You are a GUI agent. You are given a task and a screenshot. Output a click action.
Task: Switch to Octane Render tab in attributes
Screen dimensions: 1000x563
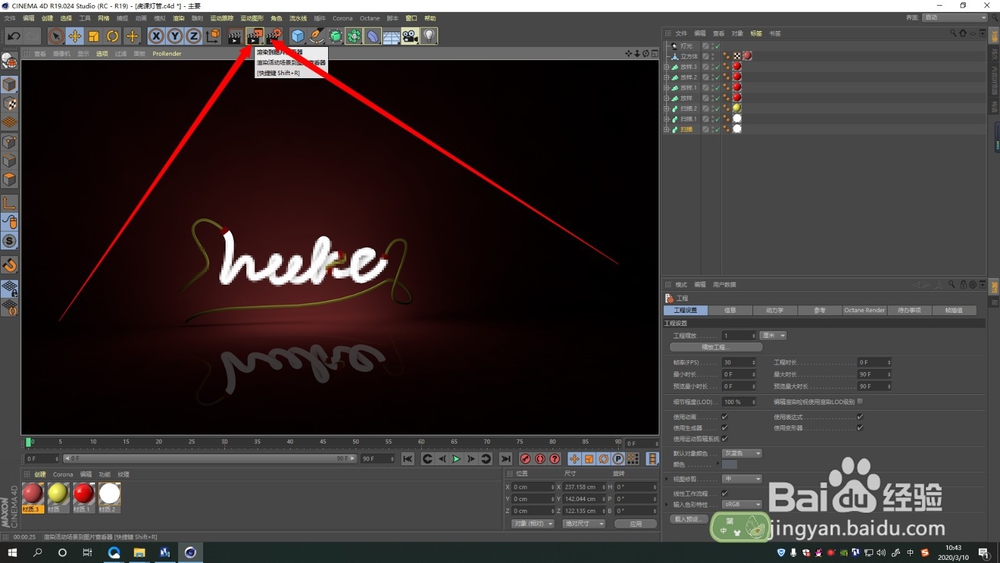[864, 311]
